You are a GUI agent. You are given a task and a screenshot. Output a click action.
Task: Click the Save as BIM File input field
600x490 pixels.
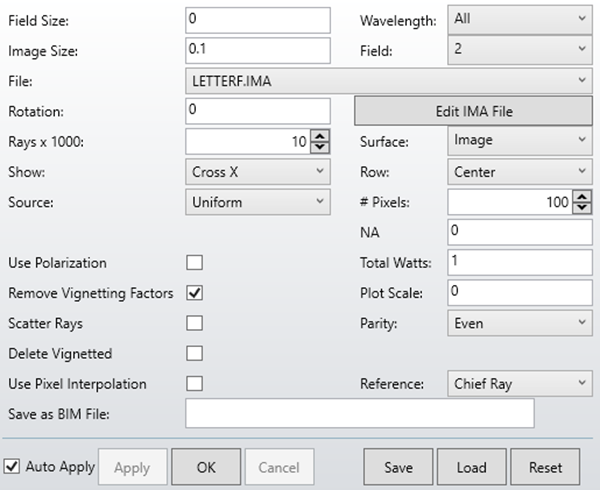click(x=360, y=413)
